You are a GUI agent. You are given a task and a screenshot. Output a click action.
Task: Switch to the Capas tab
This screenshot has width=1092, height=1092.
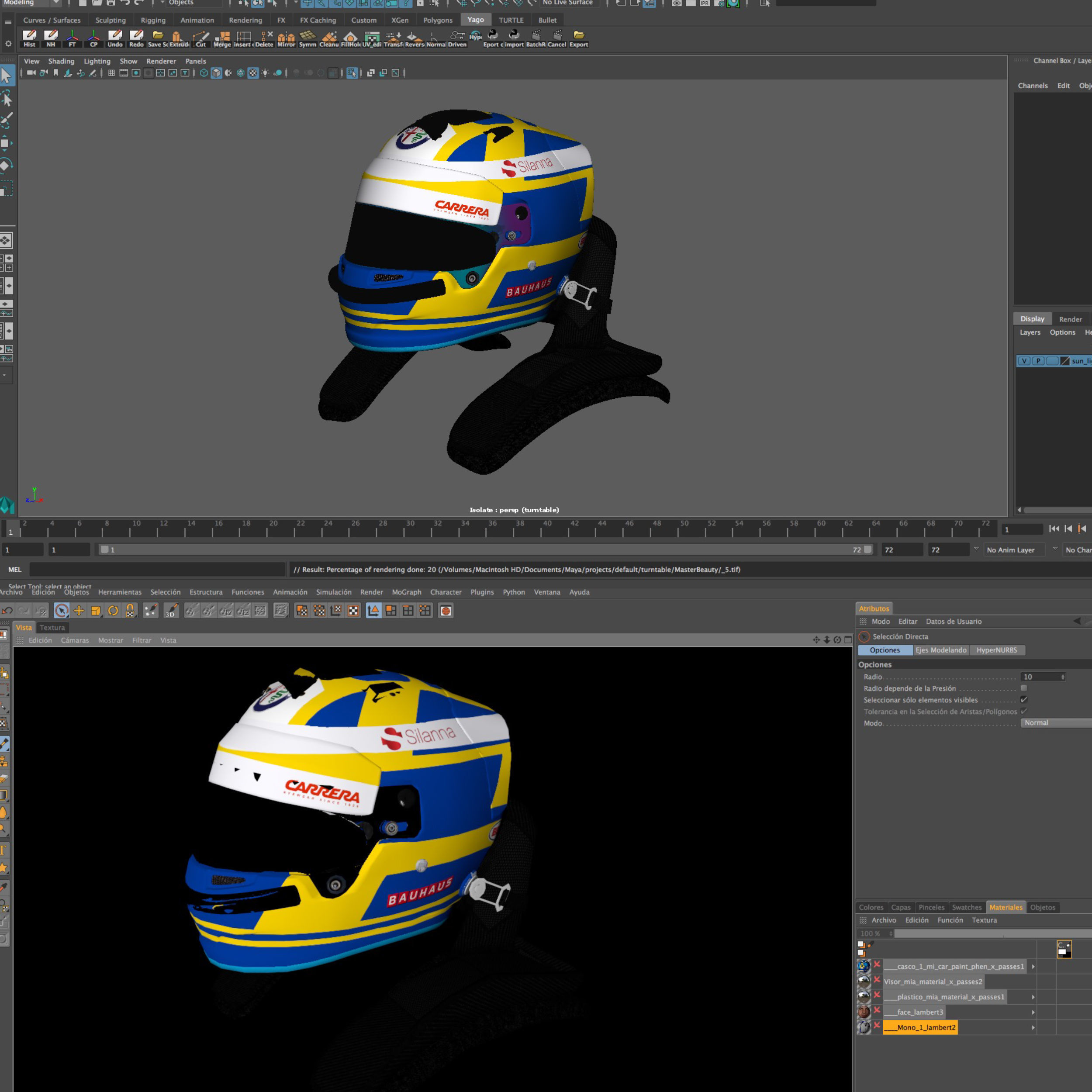pos(901,907)
